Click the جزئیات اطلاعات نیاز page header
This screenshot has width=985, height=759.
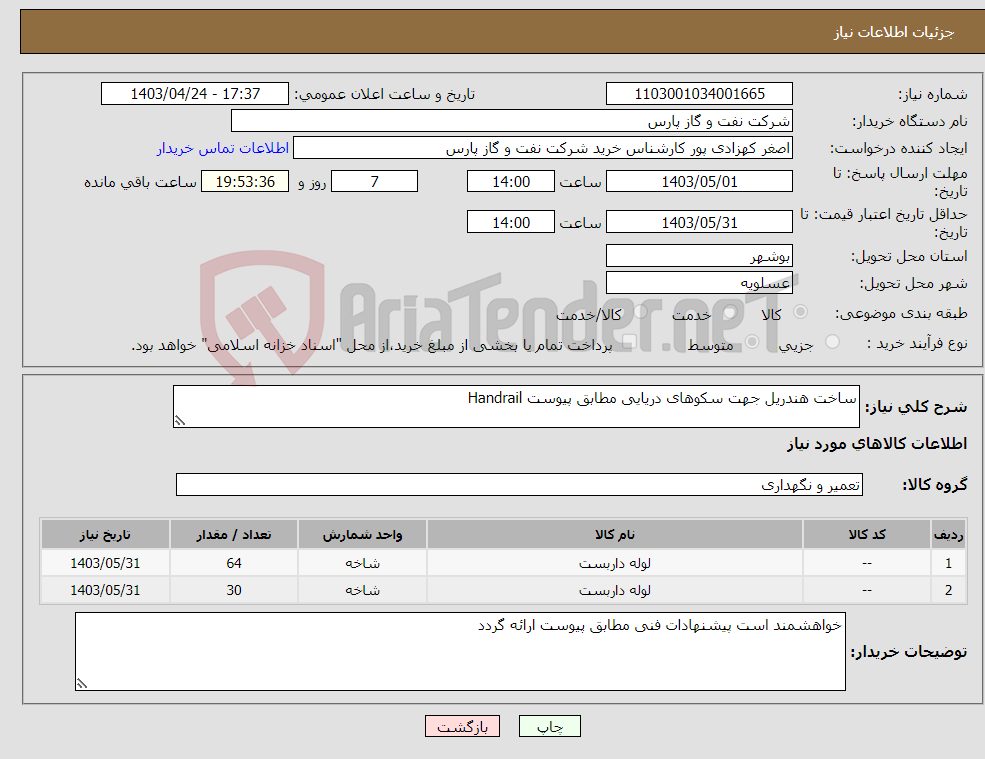click(893, 31)
